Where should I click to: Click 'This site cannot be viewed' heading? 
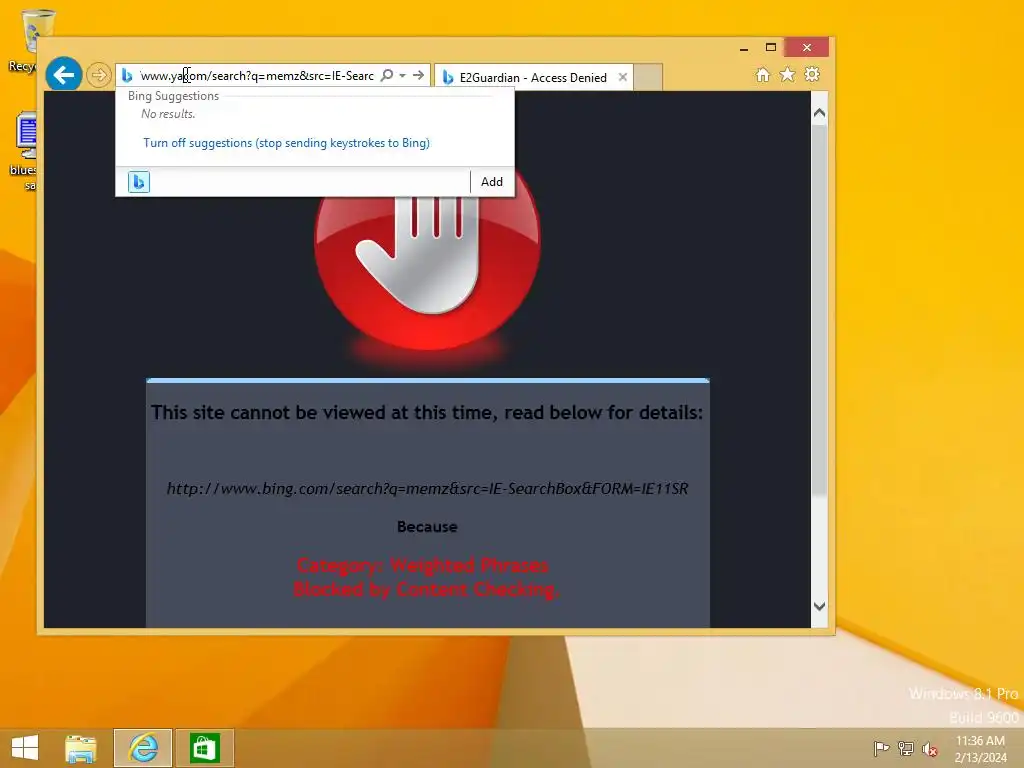pyautogui.click(x=427, y=413)
